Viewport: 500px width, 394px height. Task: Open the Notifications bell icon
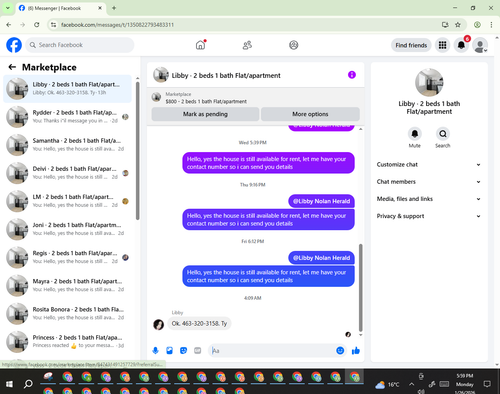coord(461,45)
